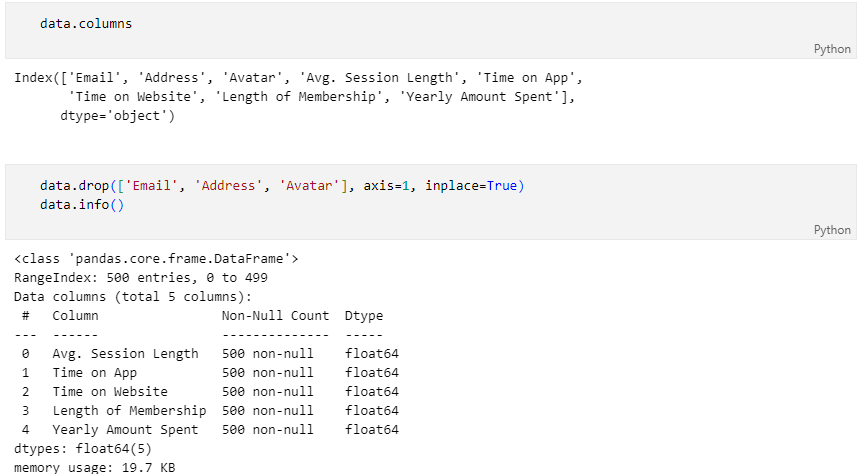
Task: Click the axis=1 argument in code
Action: [386, 186]
